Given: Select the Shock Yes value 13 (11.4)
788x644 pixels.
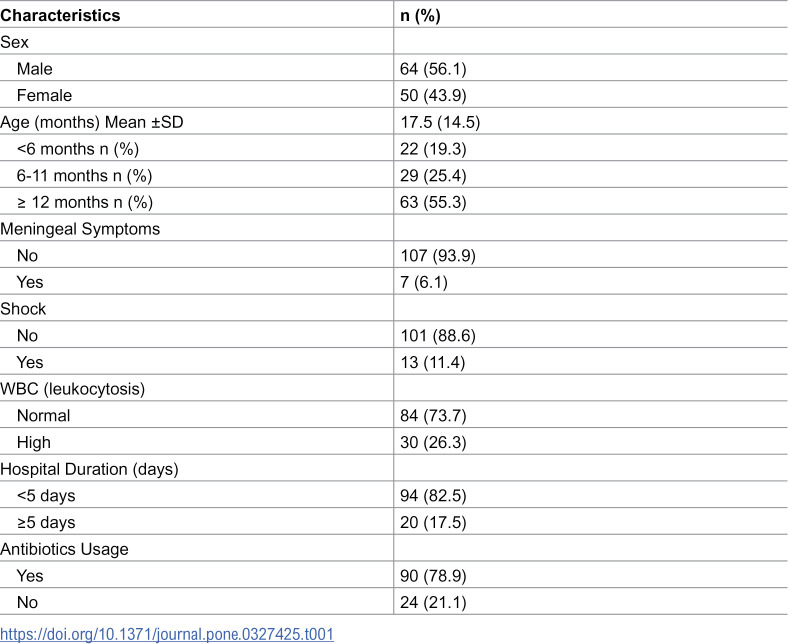Looking at the screenshot, I should (x=433, y=362).
